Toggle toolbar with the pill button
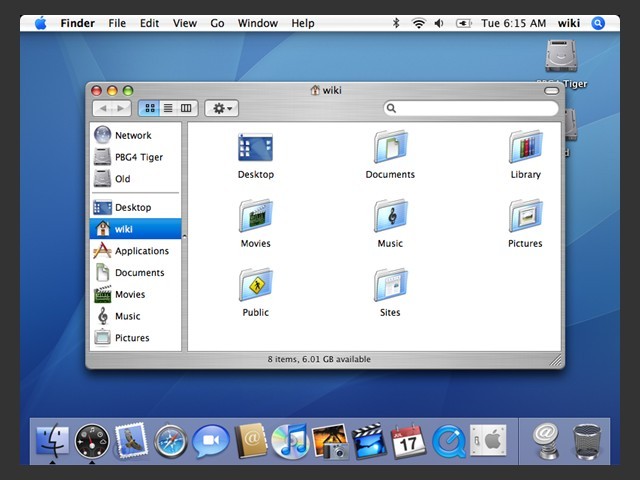This screenshot has width=640, height=480. (x=551, y=91)
